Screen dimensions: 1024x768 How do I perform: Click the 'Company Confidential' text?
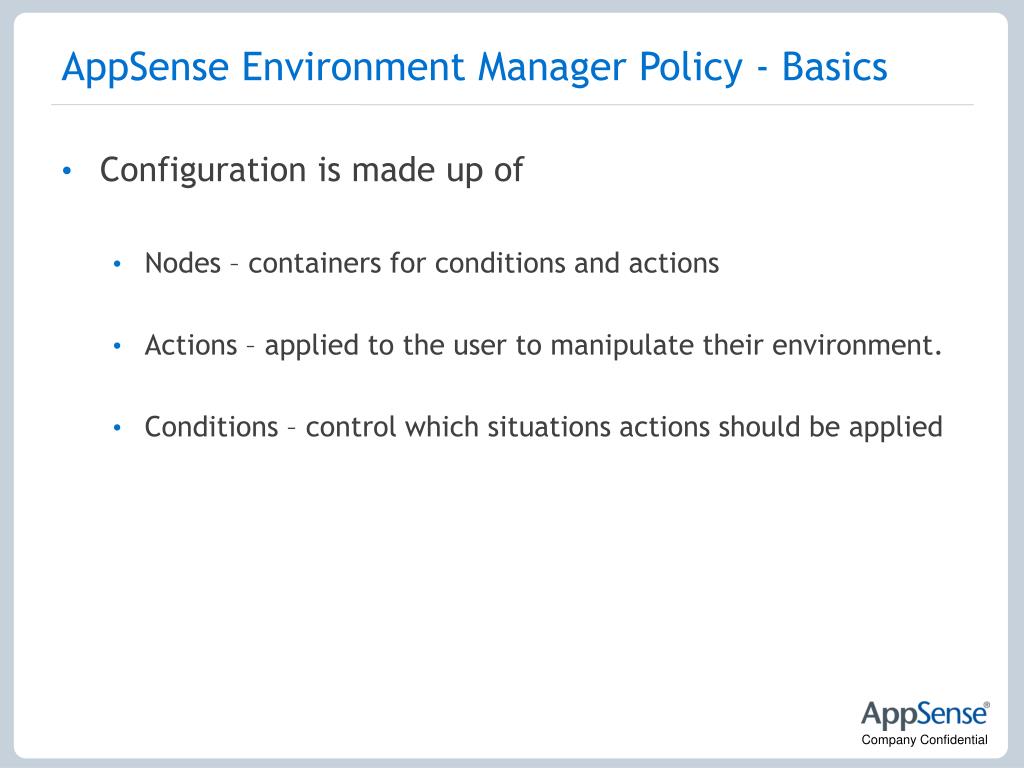[924, 740]
